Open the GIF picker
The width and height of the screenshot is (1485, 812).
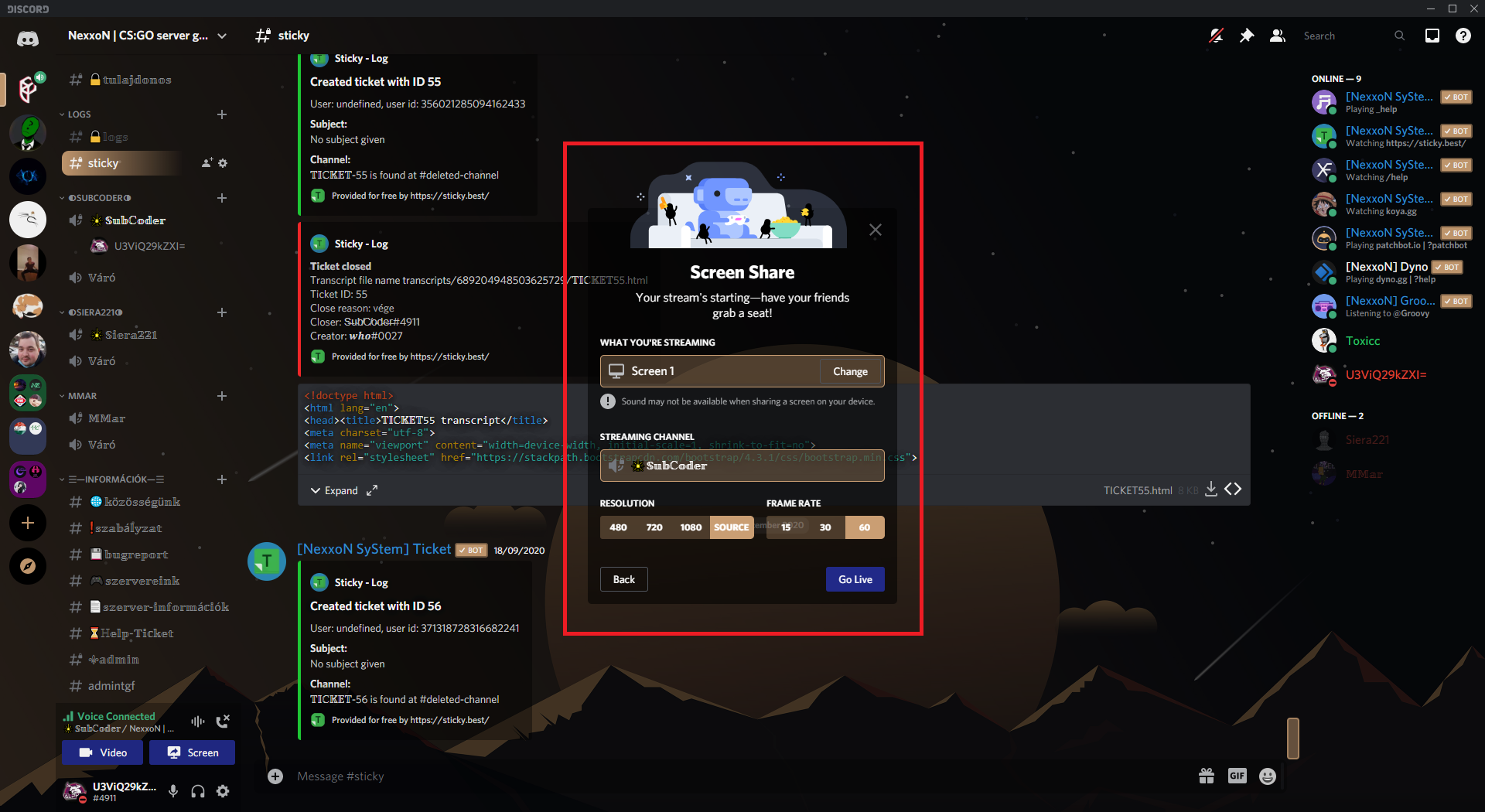(x=1237, y=776)
